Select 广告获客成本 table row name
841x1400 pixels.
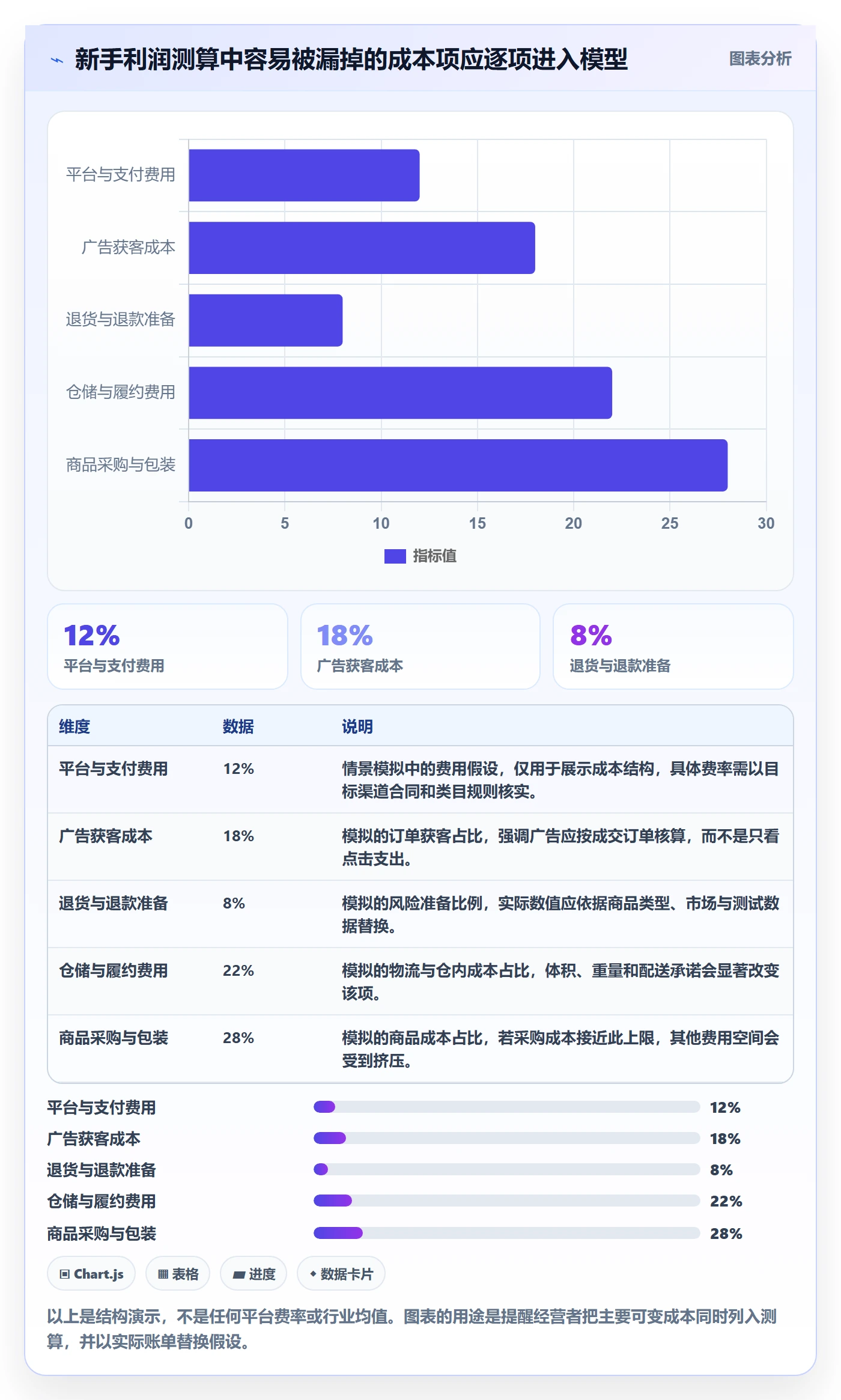(x=106, y=836)
